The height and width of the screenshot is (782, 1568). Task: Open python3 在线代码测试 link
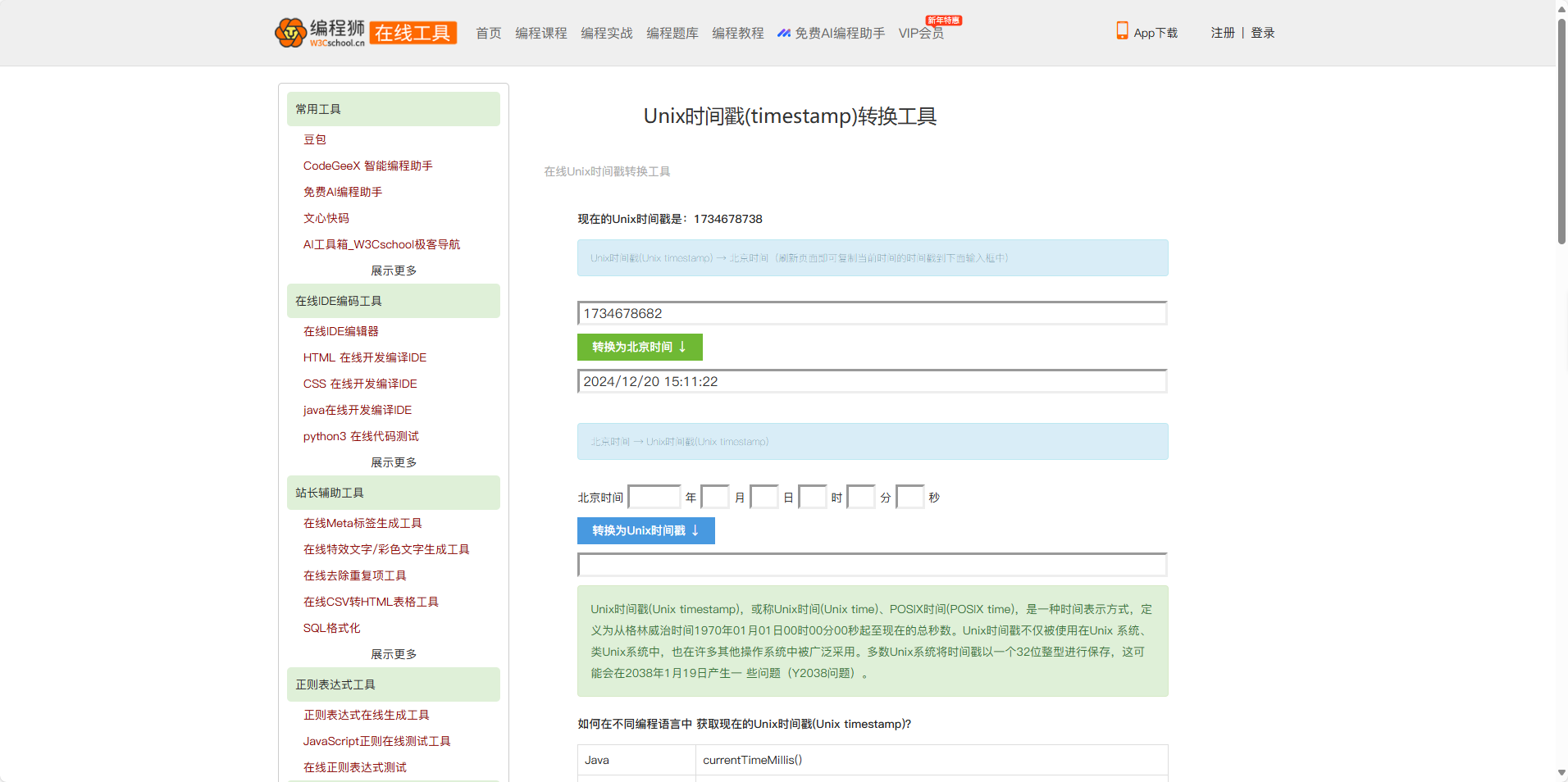click(x=361, y=436)
